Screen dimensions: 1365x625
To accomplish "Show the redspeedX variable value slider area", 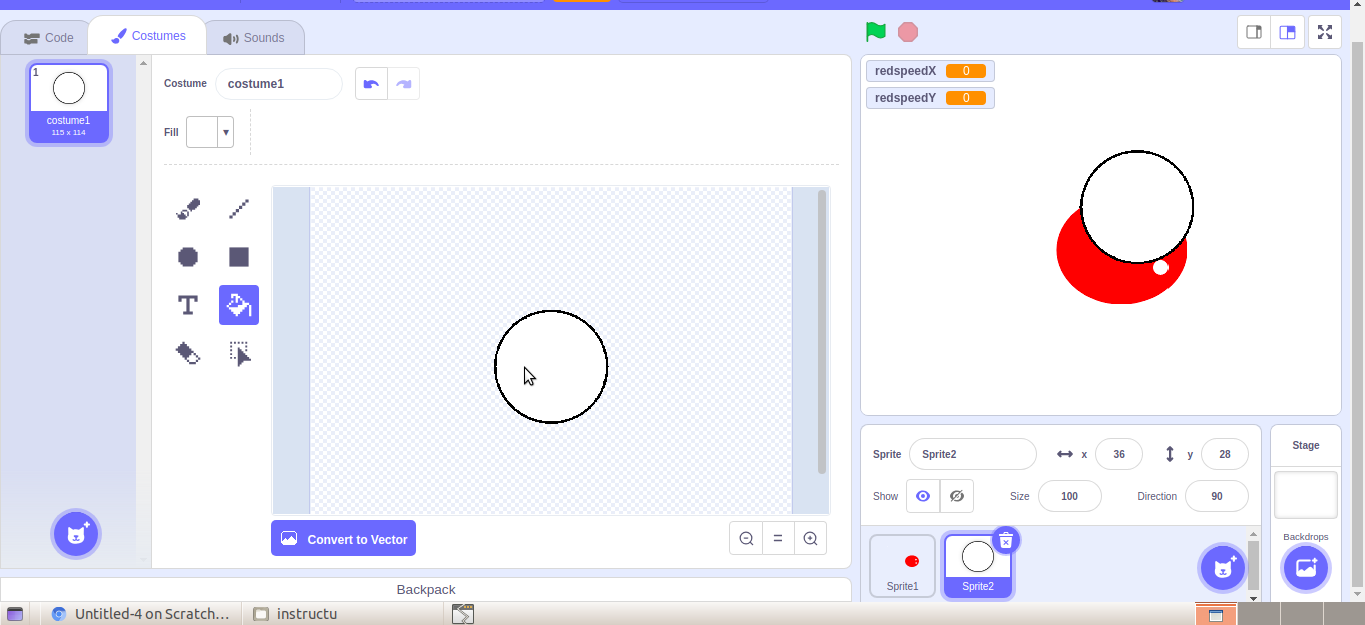I will 929,70.
